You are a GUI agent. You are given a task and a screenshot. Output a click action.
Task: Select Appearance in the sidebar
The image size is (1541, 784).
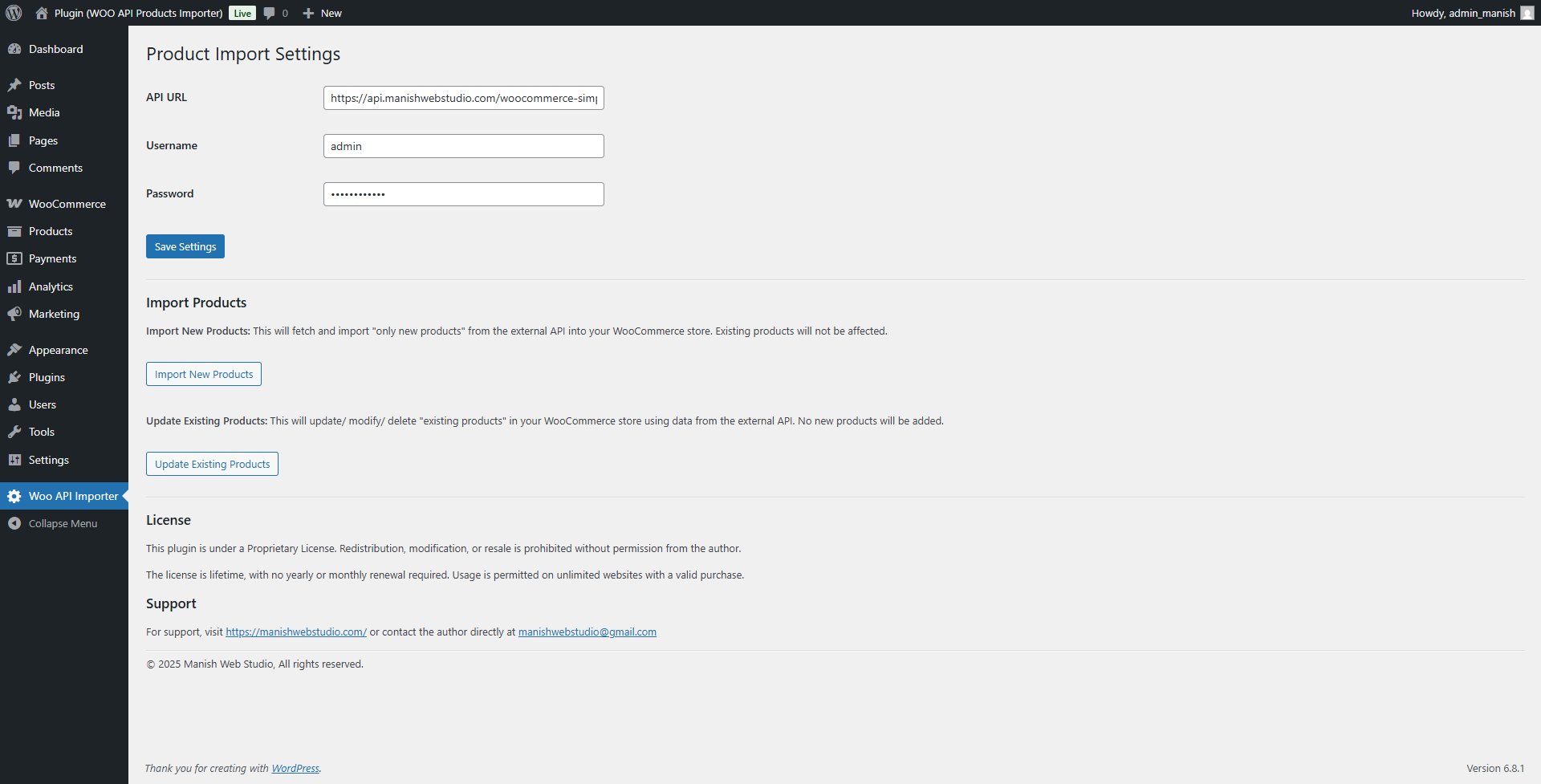click(58, 350)
